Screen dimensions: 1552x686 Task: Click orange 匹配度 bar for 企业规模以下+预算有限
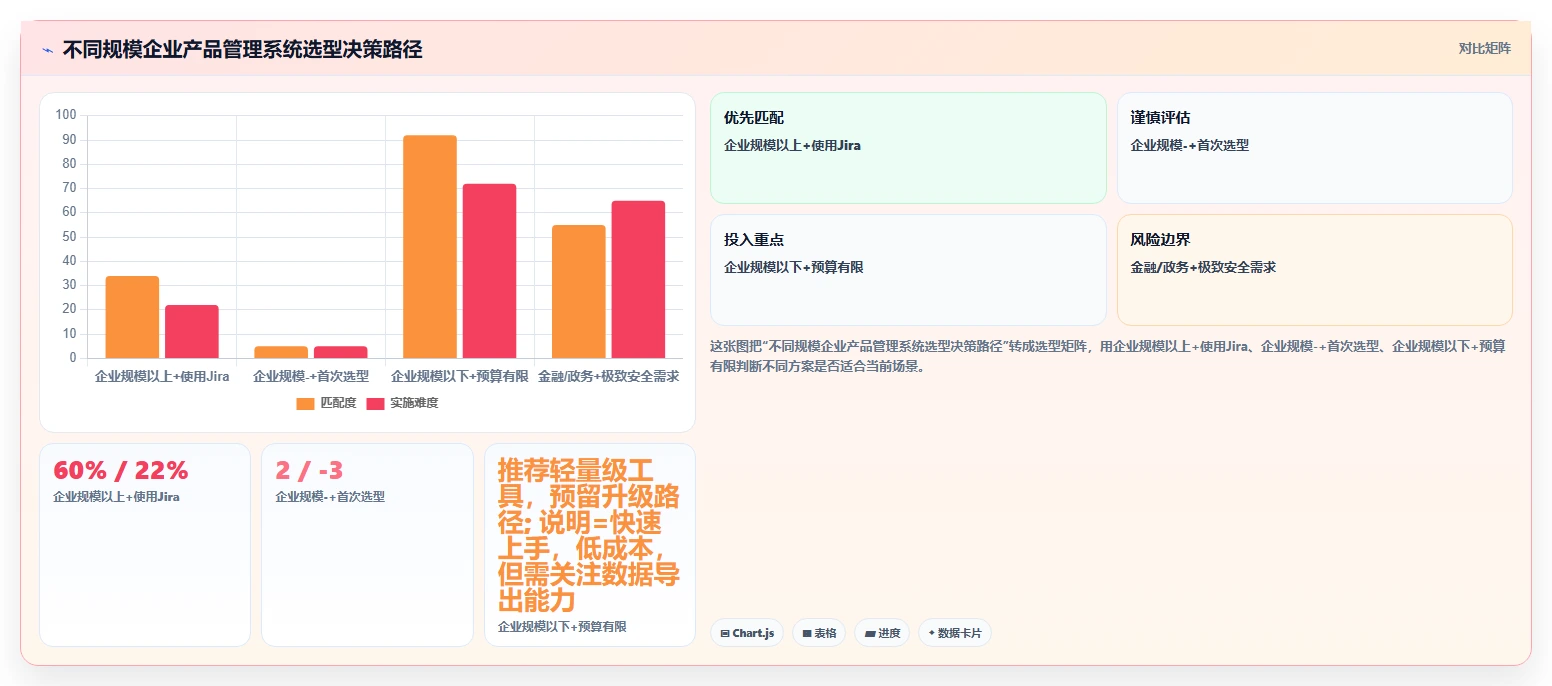tap(430, 246)
